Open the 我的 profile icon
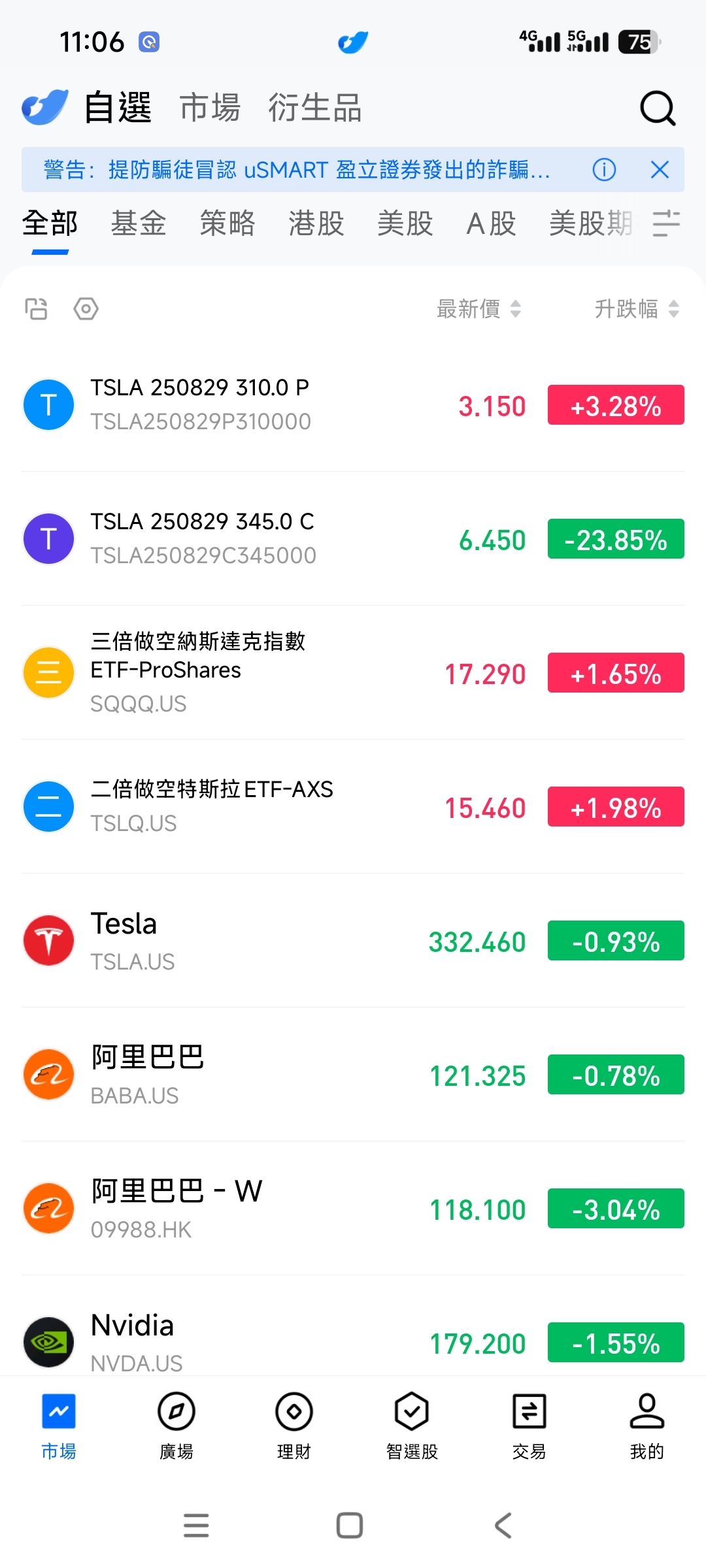The width and height of the screenshot is (706, 1568). (647, 1411)
